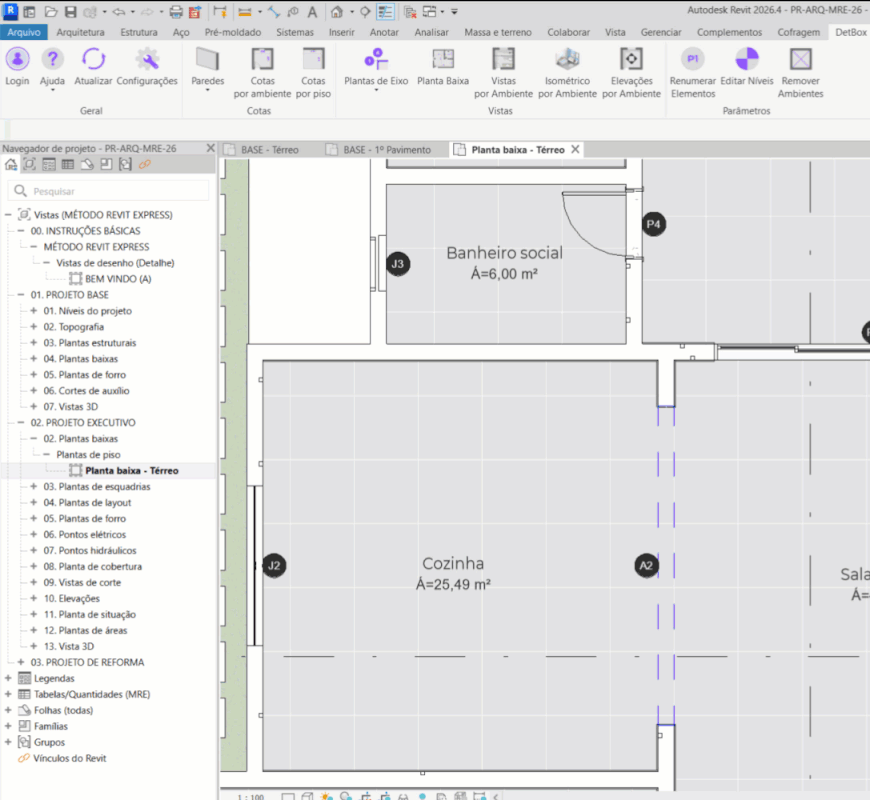Toggle groups filter icon in browser toolbar
The image size is (870, 800).
tap(125, 164)
